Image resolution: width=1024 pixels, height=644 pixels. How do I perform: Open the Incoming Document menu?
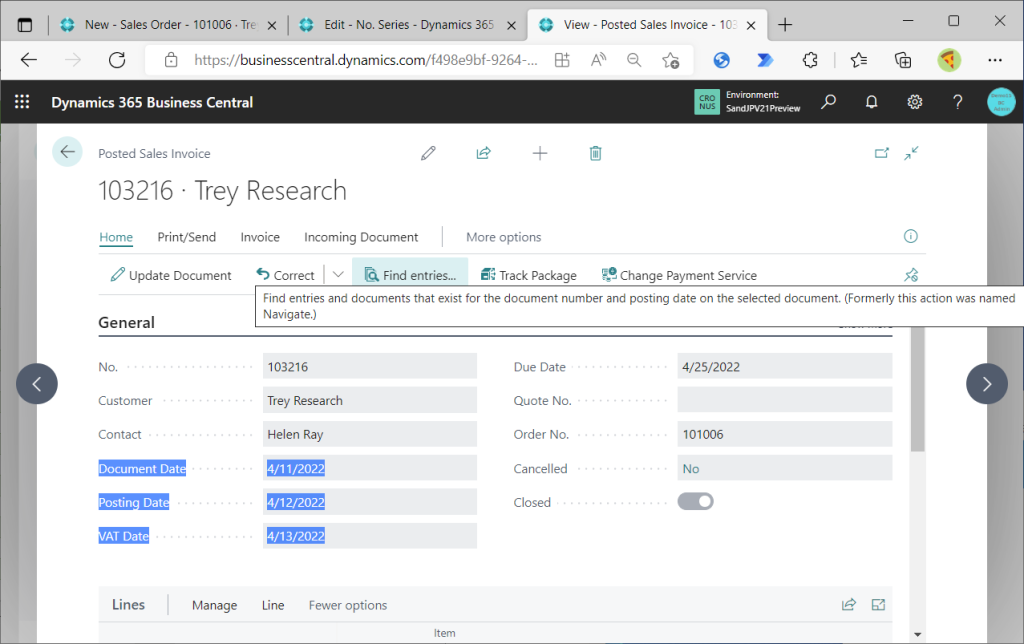tap(360, 237)
